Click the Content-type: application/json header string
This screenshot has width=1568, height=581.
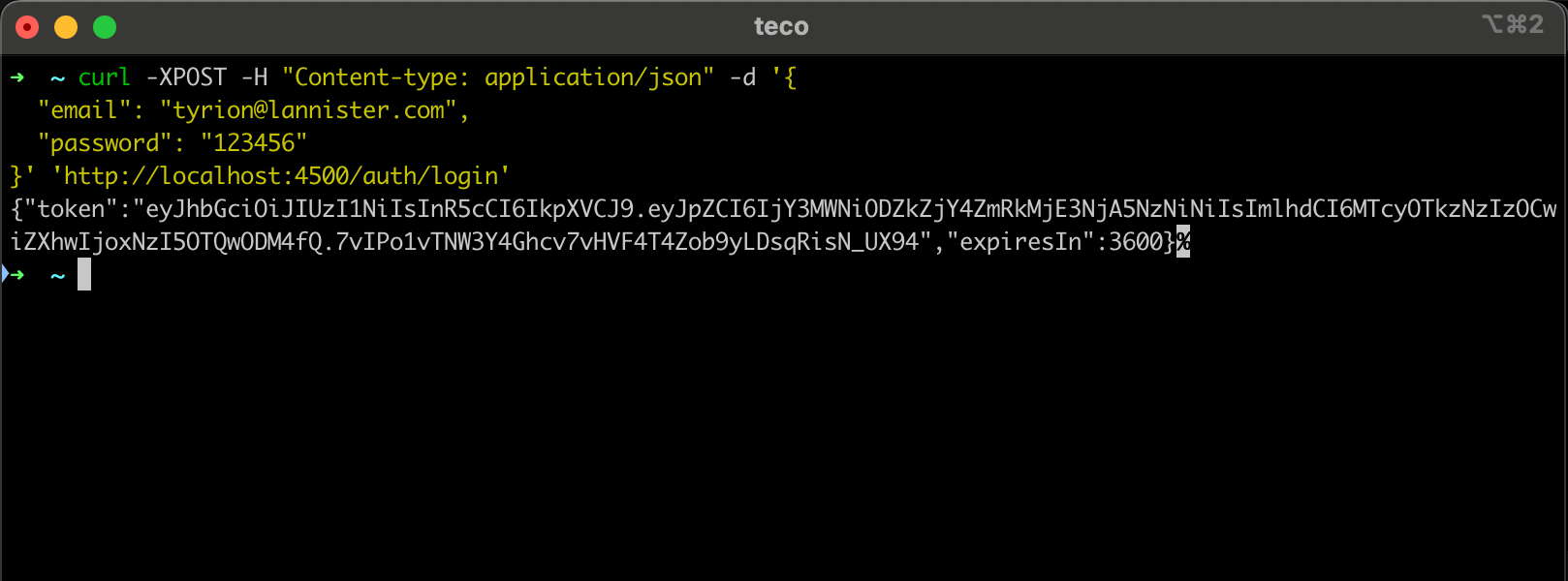pos(498,77)
